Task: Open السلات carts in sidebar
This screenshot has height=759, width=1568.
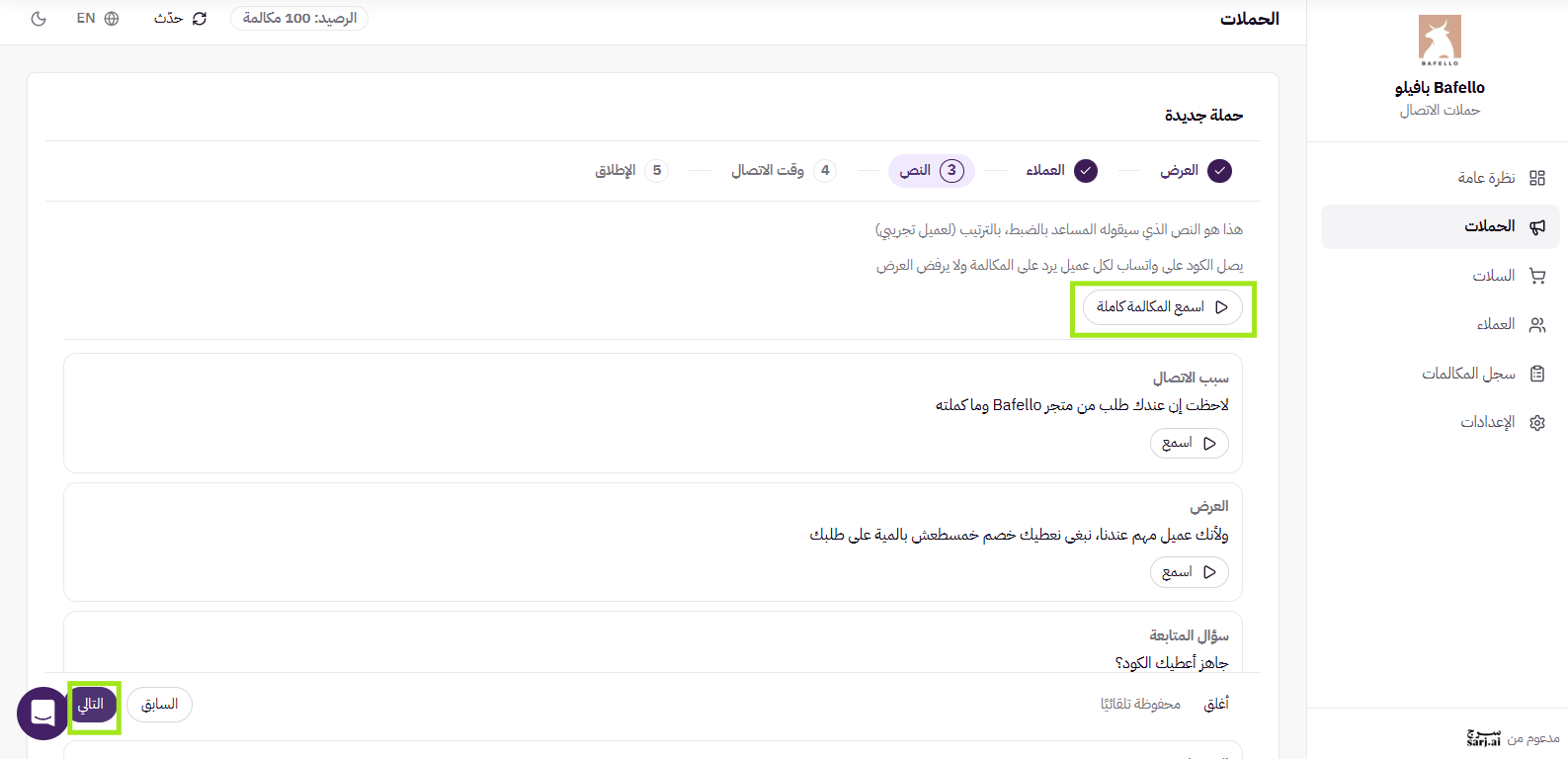Action: [1441, 276]
